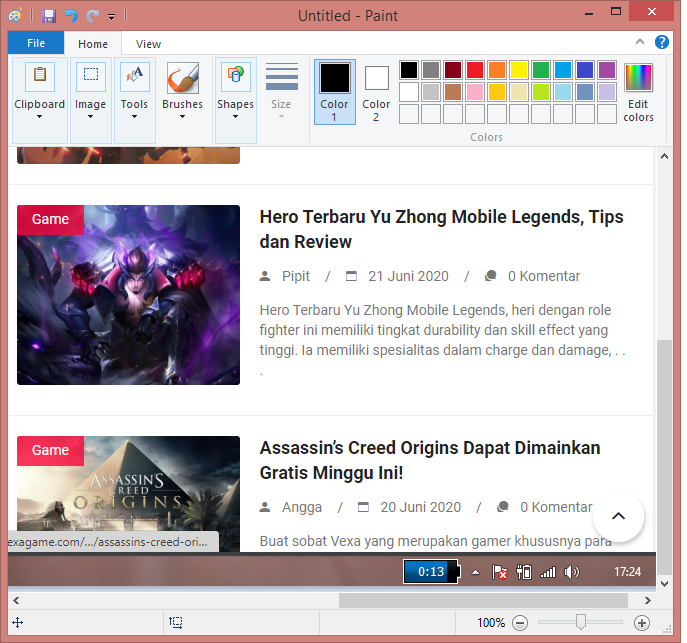Open Paint Help question mark icon
The image size is (687, 643).
[x=662, y=42]
